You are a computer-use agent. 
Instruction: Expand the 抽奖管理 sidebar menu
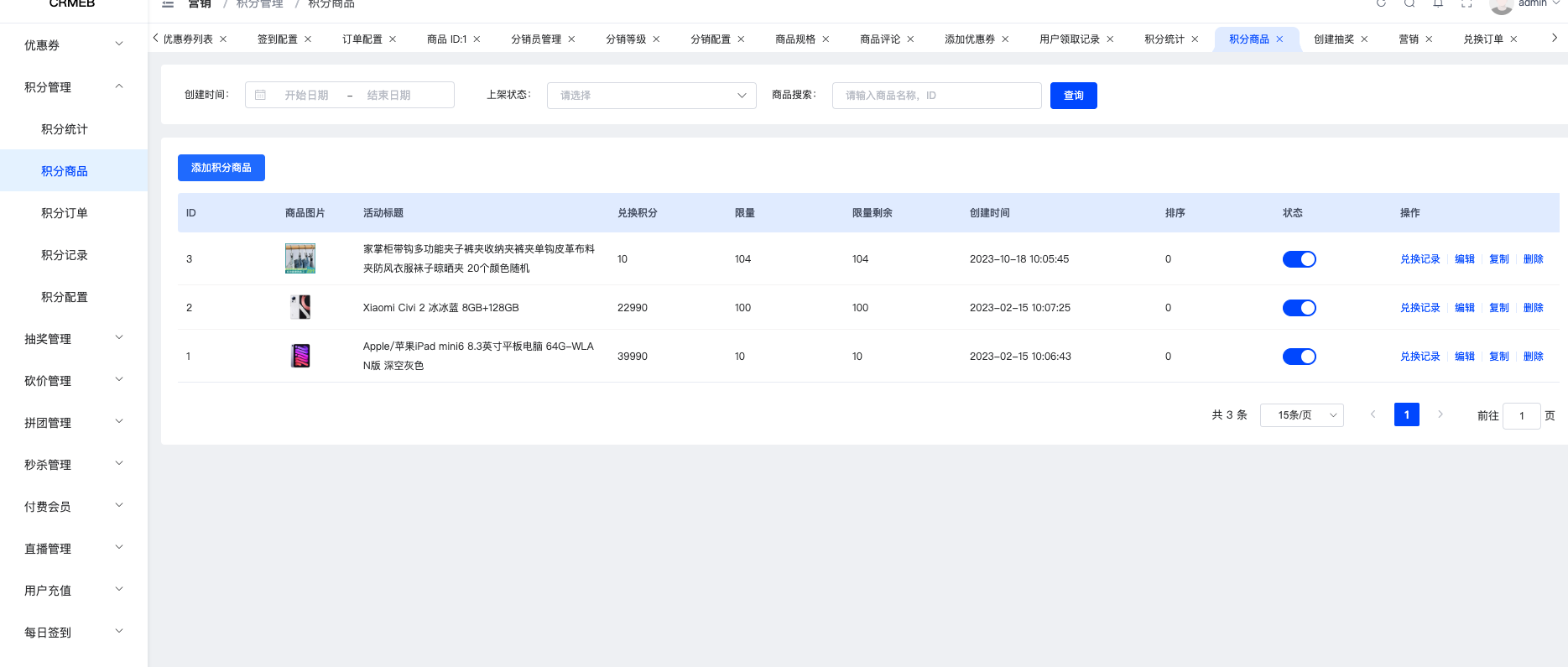tap(74, 339)
